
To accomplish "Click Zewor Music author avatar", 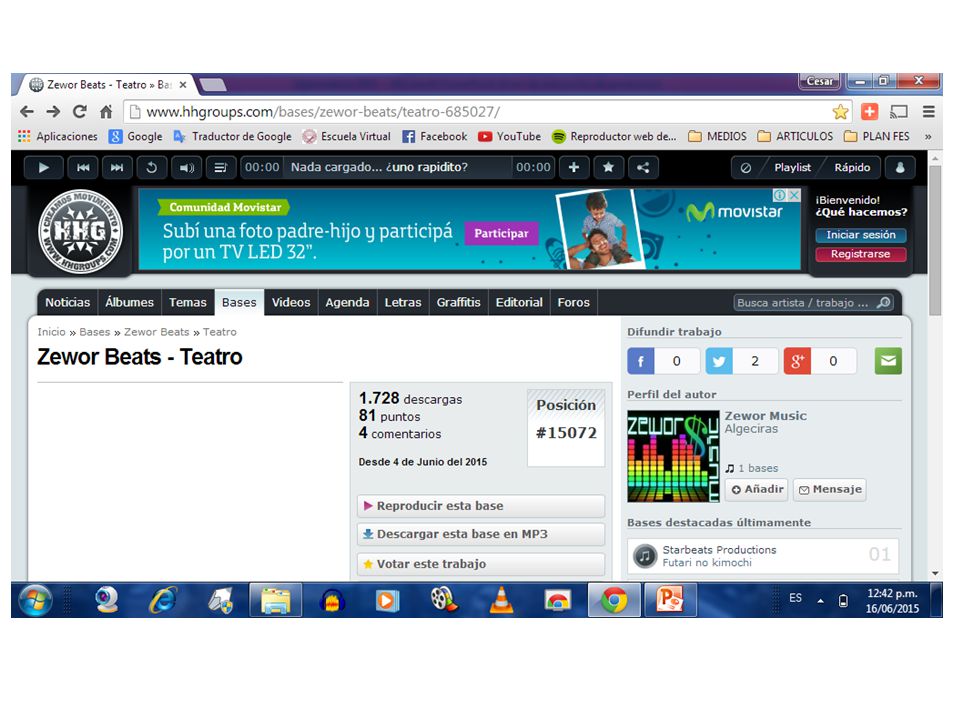I will point(673,456).
